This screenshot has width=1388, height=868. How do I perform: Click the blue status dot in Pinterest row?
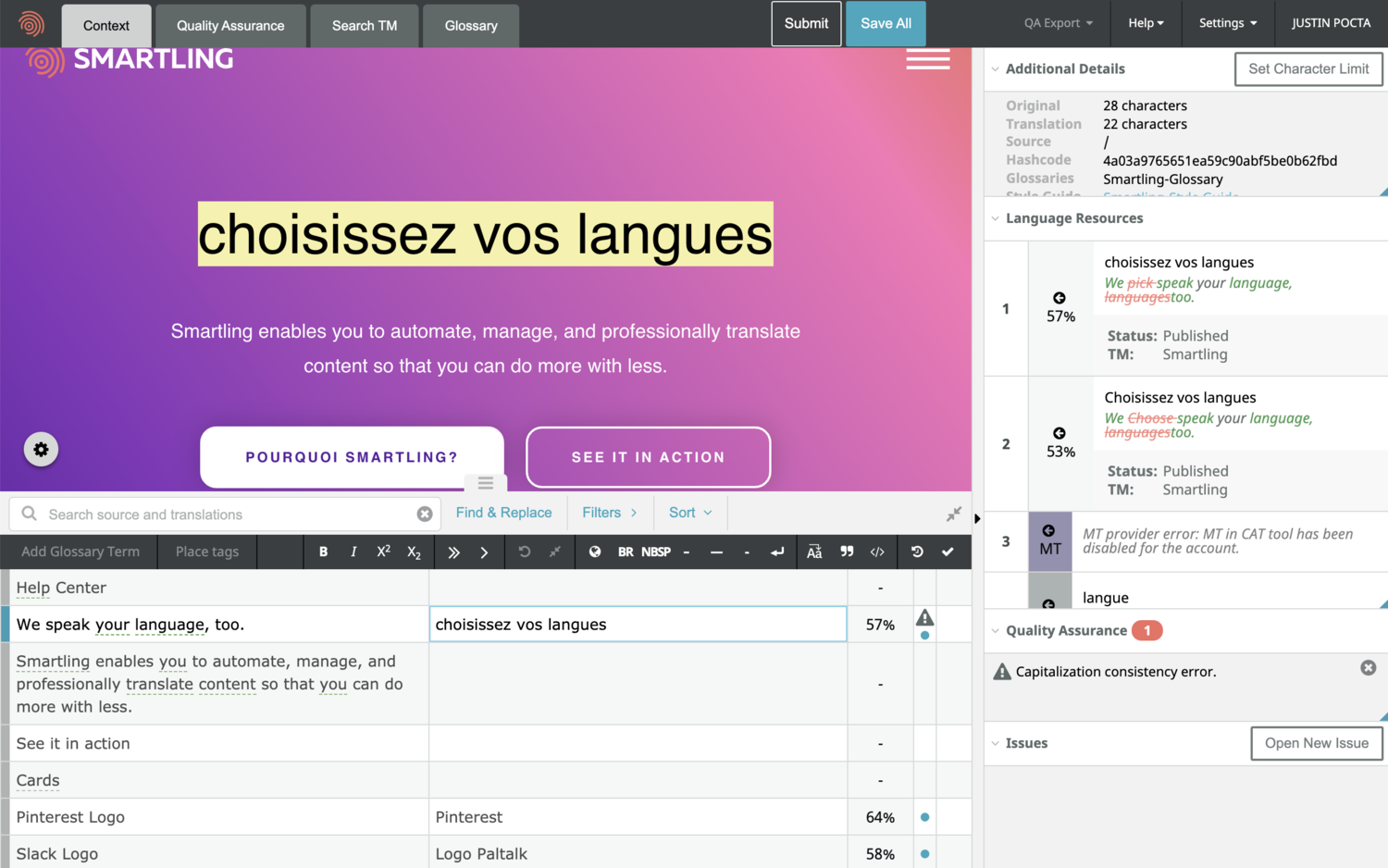point(924,817)
